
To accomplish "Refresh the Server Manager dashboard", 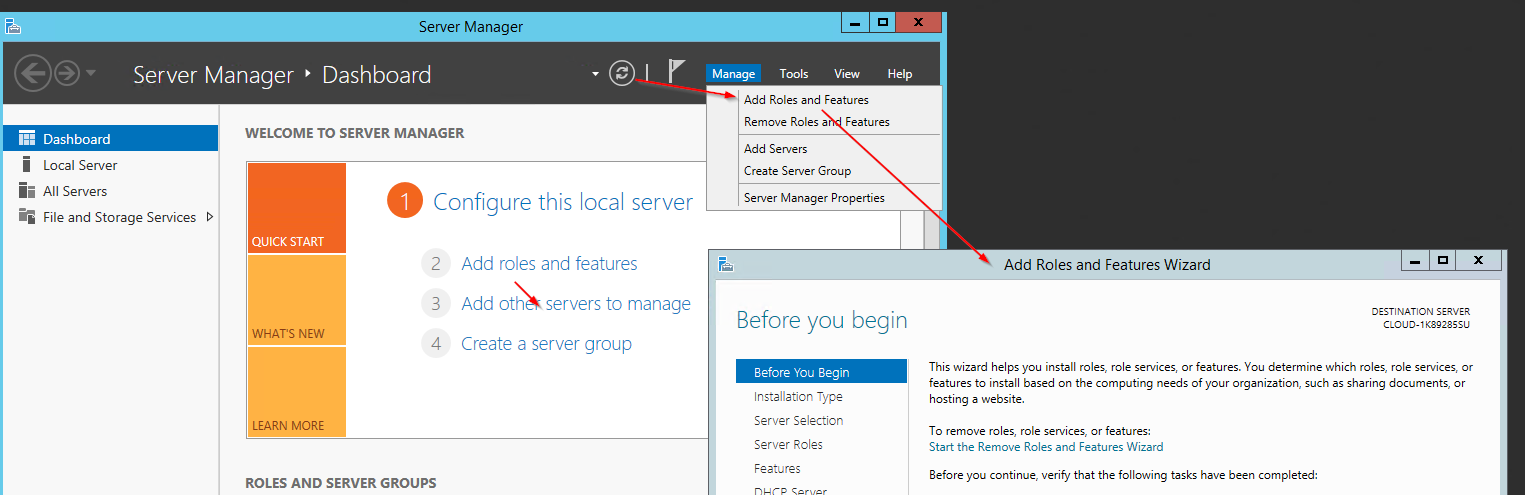I will 622,73.
